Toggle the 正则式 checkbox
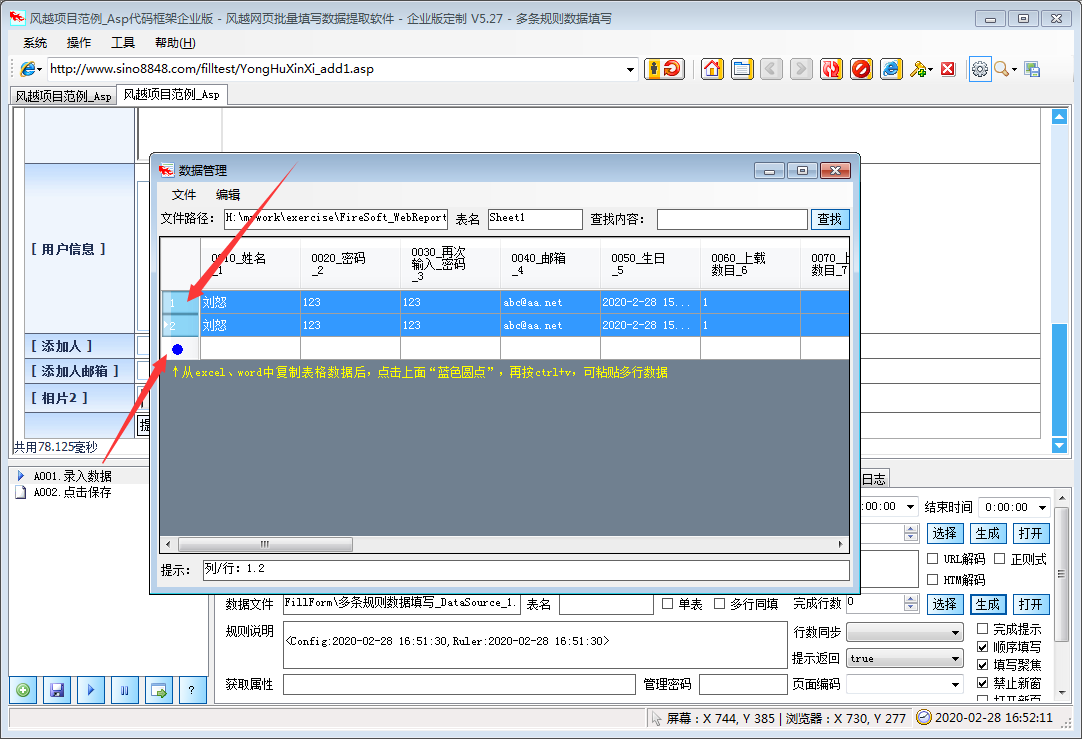The height and width of the screenshot is (739, 1082). pos(999,558)
